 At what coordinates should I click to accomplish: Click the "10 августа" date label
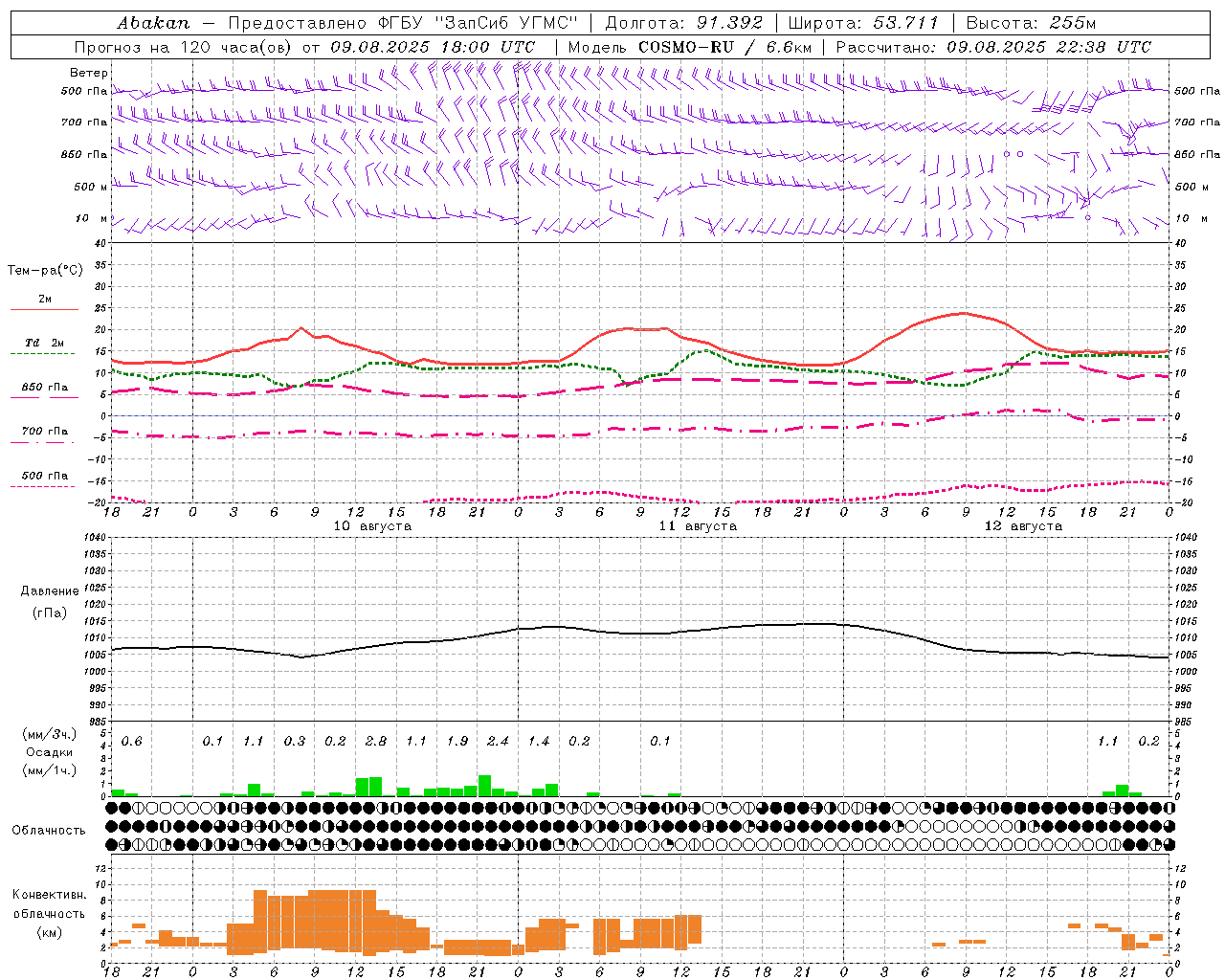[372, 526]
